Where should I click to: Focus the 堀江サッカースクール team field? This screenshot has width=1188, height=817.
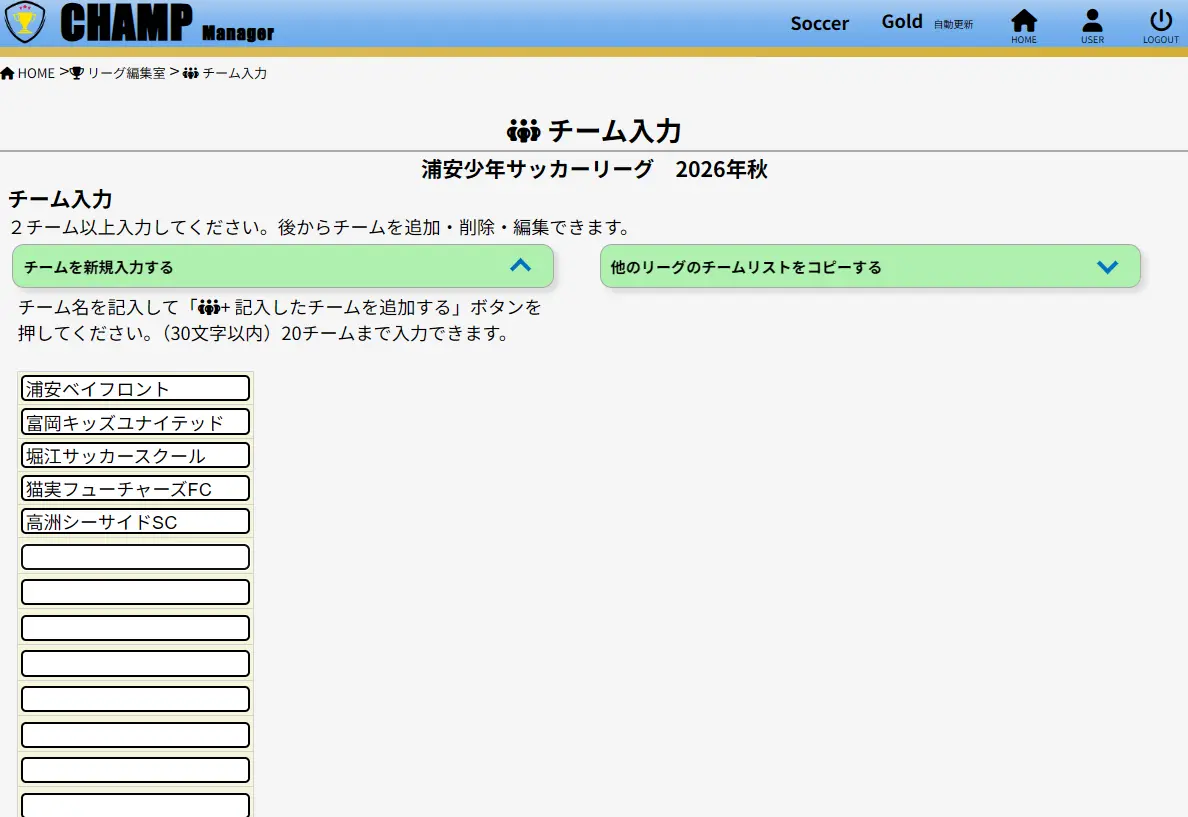click(136, 455)
